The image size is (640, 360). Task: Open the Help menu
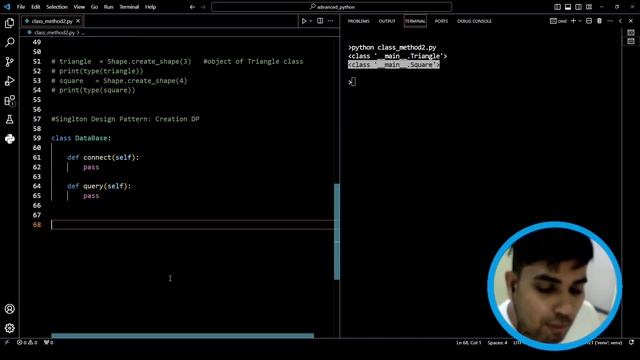point(151,7)
